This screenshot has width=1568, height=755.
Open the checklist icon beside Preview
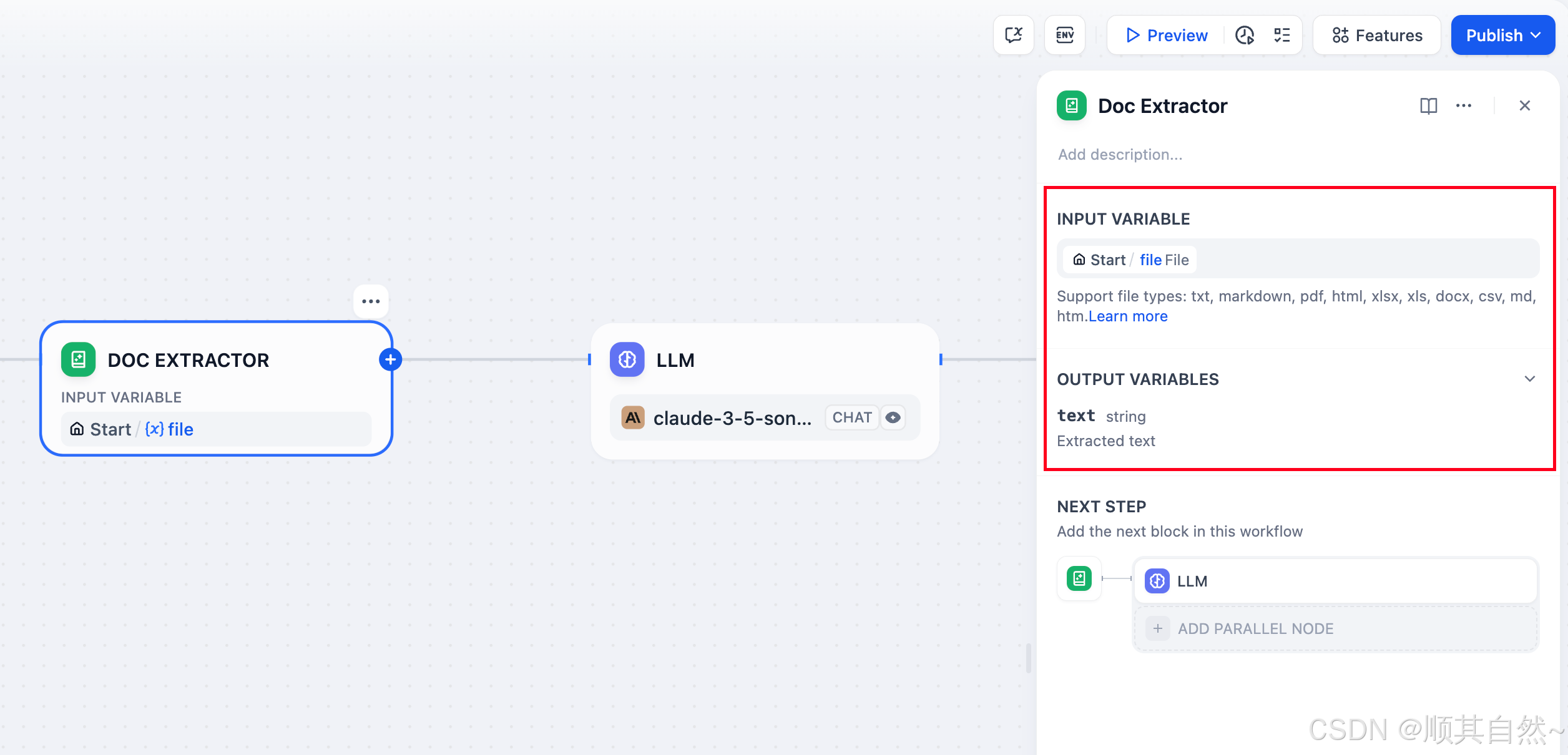1282,36
